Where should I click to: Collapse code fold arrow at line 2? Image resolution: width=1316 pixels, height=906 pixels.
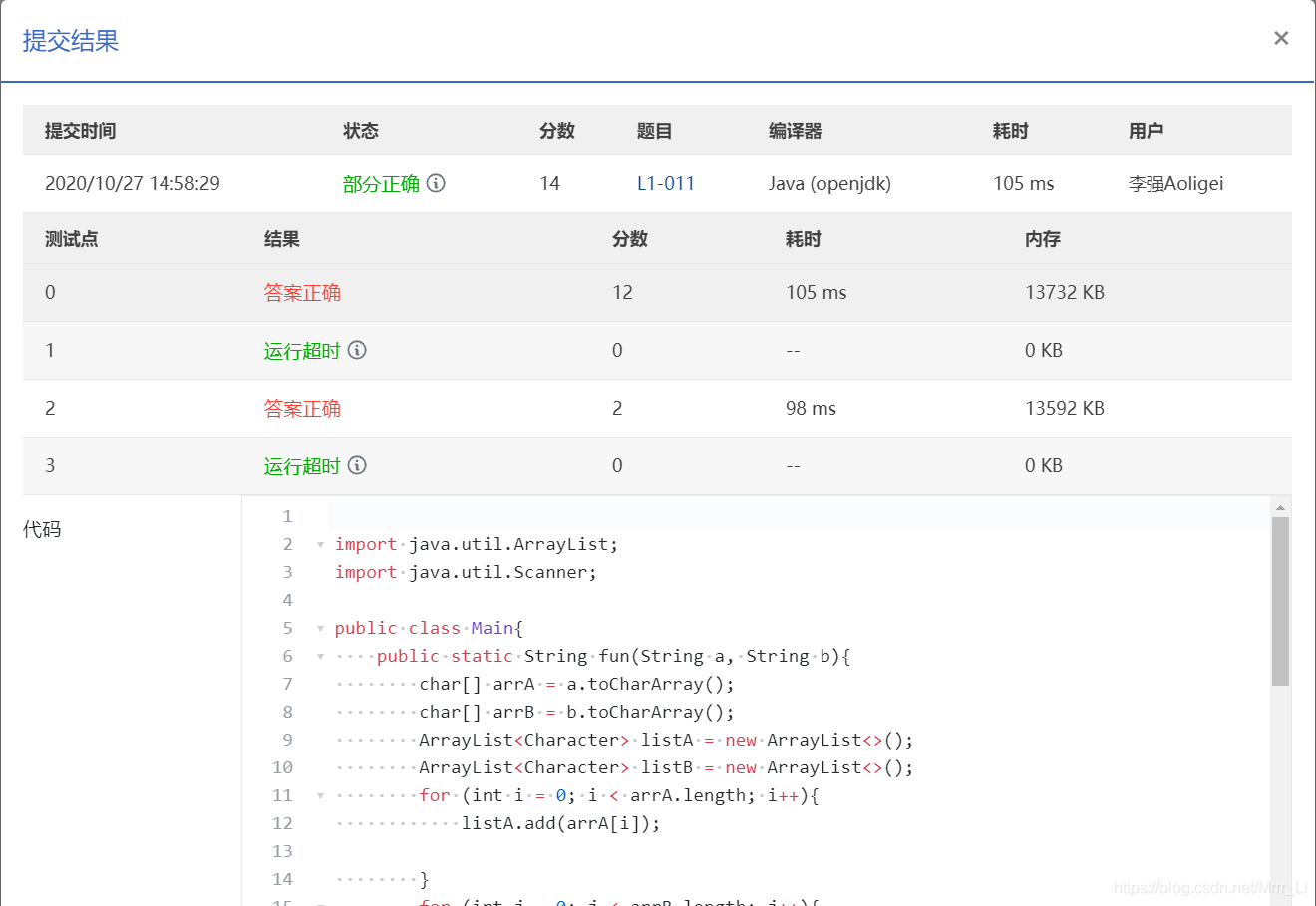[320, 545]
